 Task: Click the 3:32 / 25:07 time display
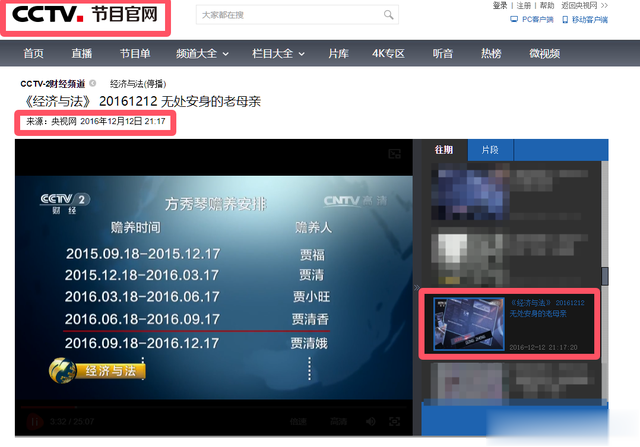pyautogui.click(x=72, y=421)
